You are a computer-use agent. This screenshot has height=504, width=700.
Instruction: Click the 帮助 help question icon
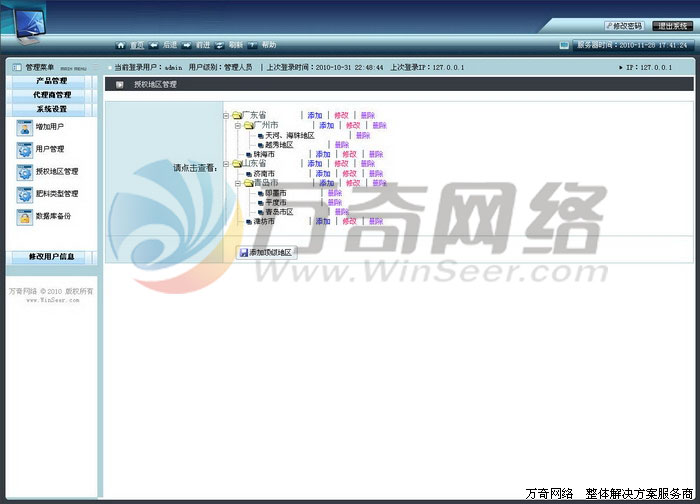(252, 45)
